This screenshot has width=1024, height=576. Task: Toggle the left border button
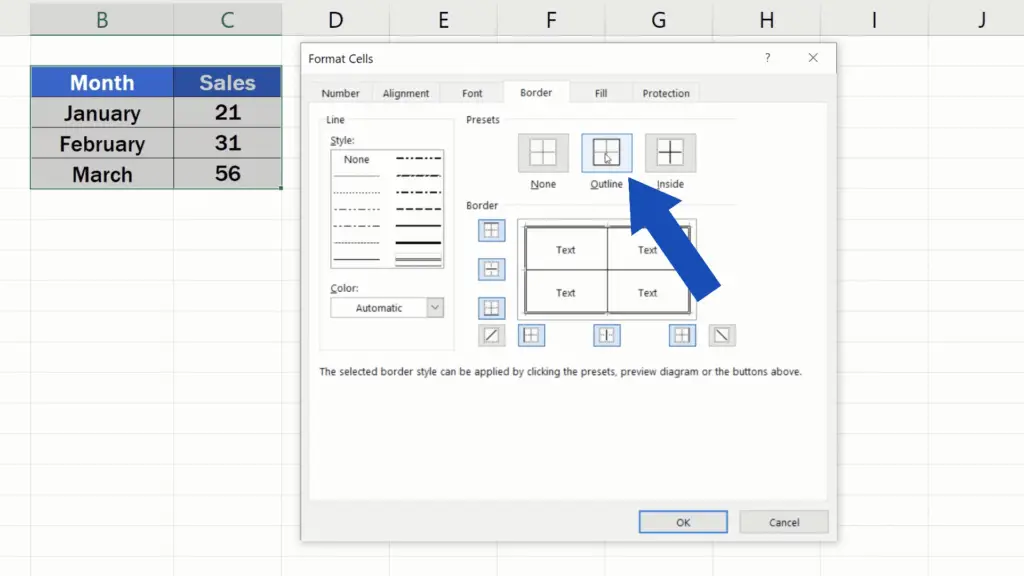point(531,336)
